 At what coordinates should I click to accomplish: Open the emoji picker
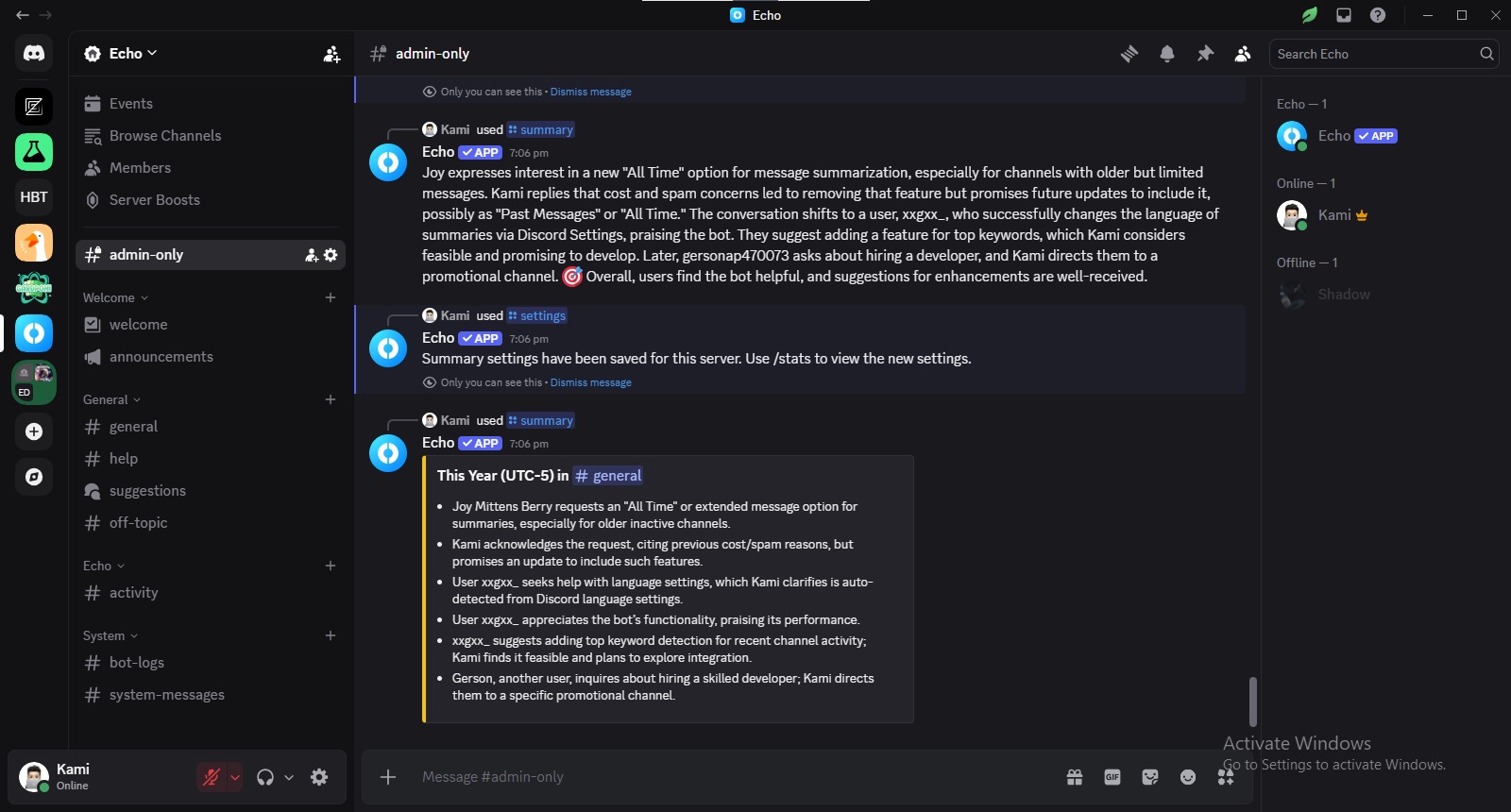(x=1188, y=777)
